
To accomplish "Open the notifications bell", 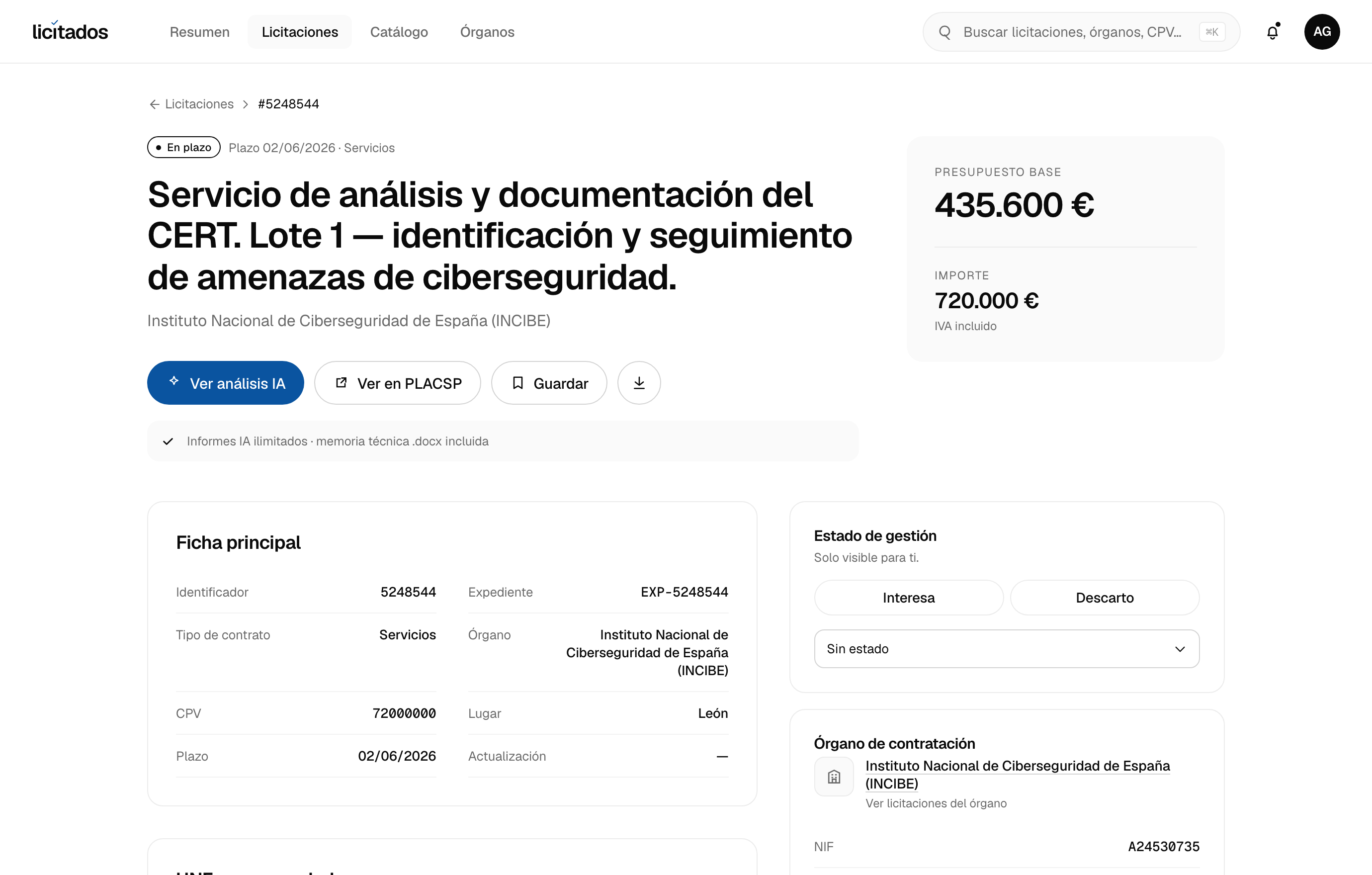I will 1272,32.
